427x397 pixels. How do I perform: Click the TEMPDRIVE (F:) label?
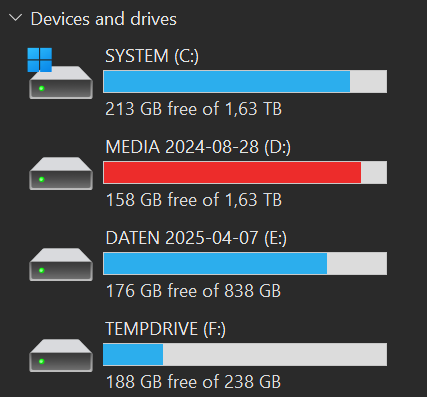pyautogui.click(x=165, y=329)
